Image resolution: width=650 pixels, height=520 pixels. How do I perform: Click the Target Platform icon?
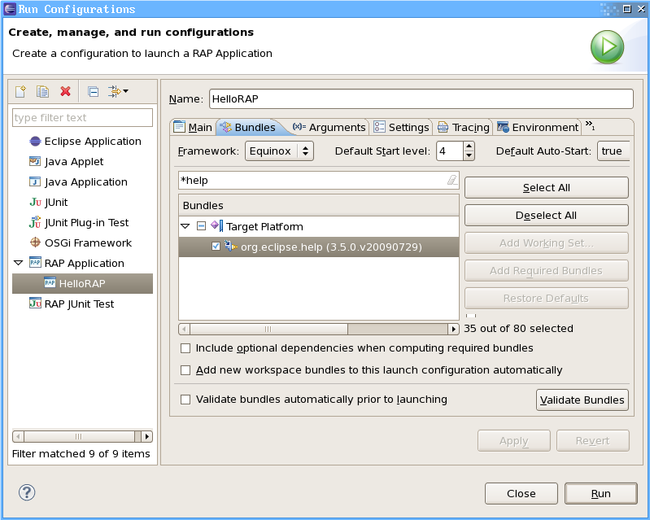pyautogui.click(x=217, y=226)
